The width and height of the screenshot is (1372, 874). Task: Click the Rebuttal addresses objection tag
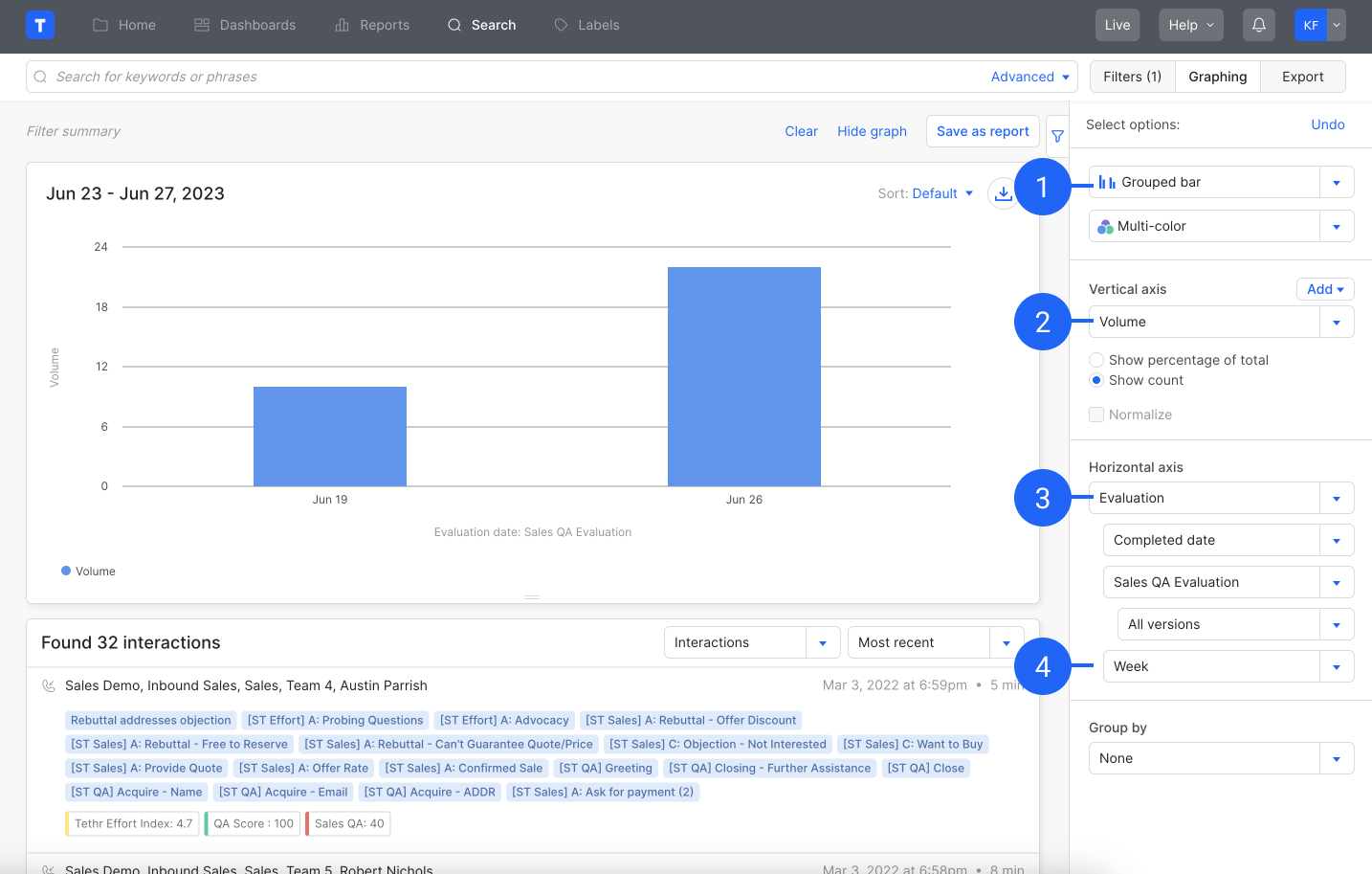tap(151, 720)
